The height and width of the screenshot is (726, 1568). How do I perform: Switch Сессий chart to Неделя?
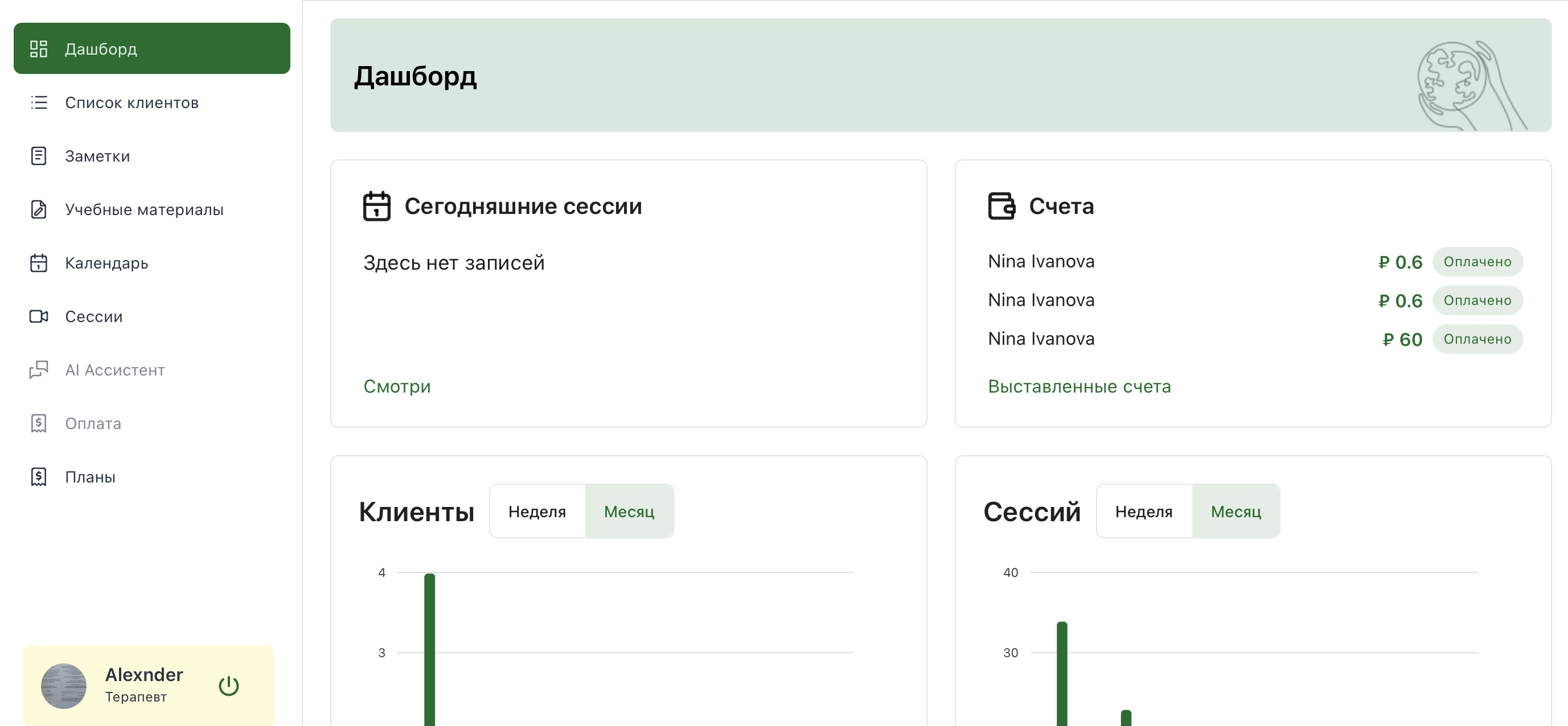tap(1144, 511)
